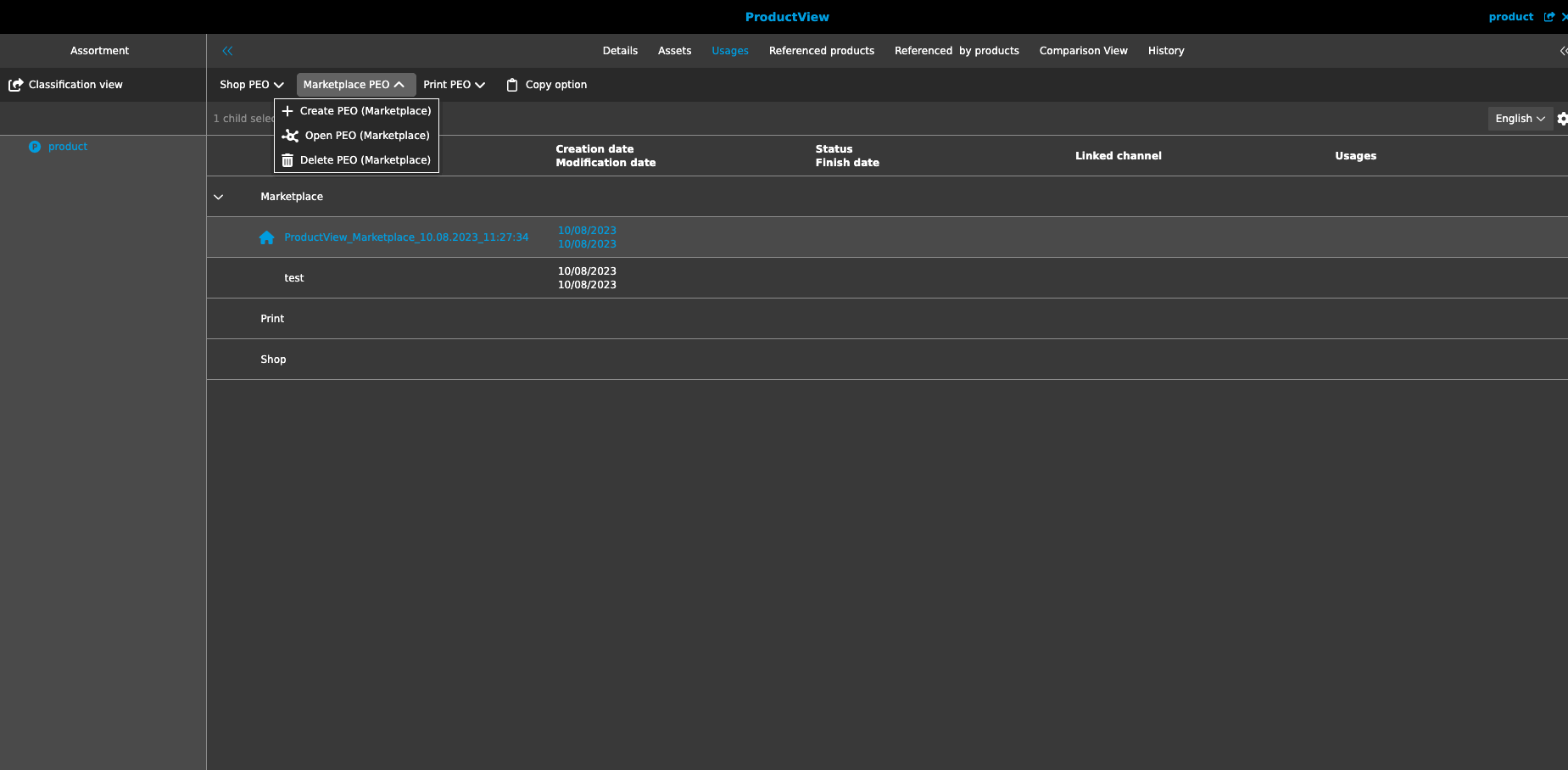1568x770 pixels.
Task: Click the trash icon for Delete PEO
Action: click(287, 160)
